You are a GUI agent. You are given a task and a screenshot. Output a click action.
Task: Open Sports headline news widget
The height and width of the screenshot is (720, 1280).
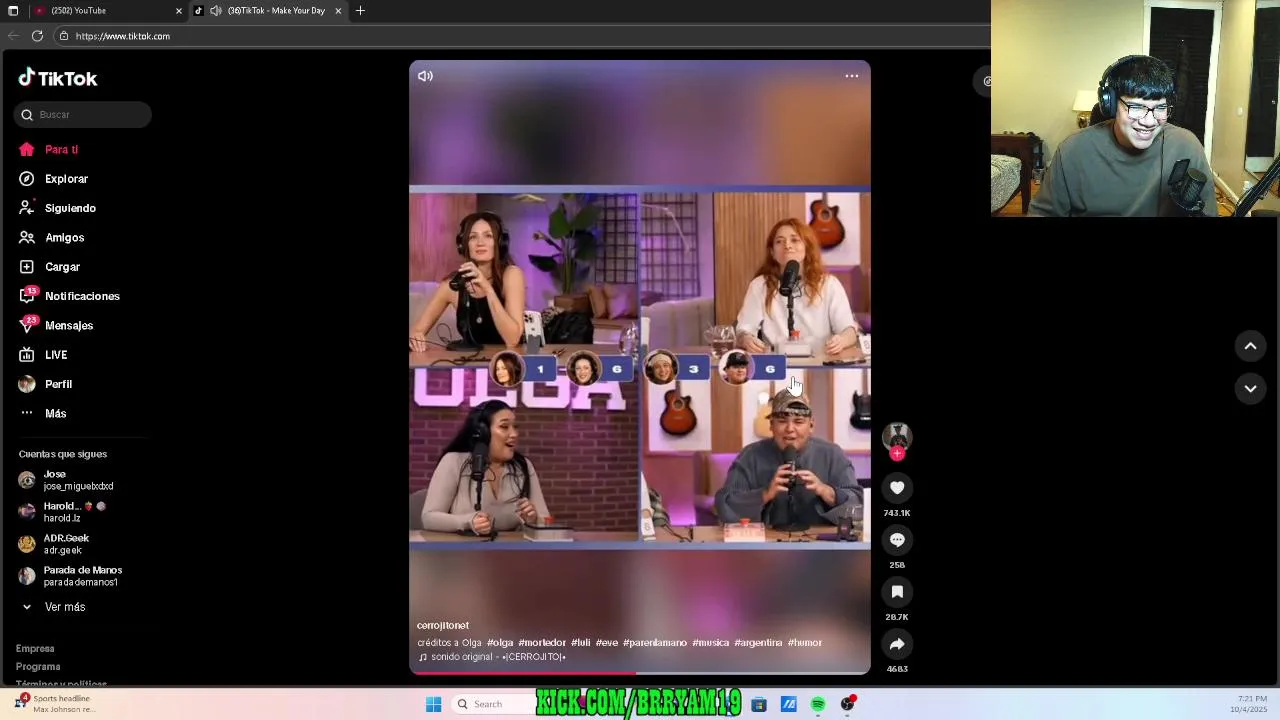55,704
